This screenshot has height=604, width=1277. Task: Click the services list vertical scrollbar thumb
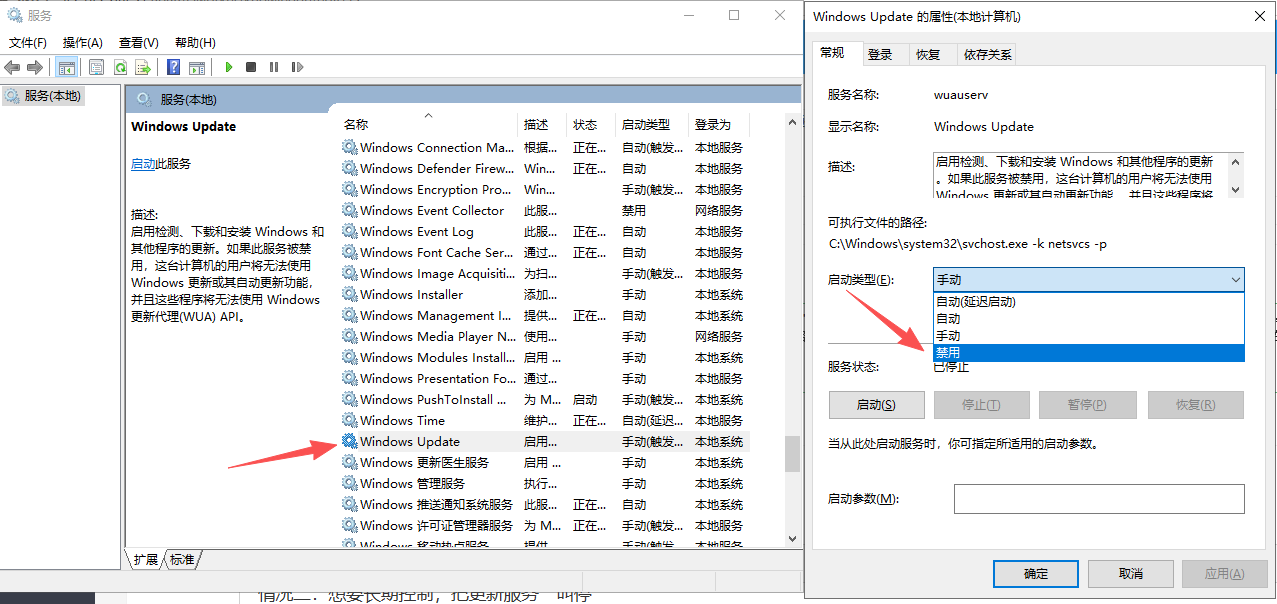tap(792, 454)
